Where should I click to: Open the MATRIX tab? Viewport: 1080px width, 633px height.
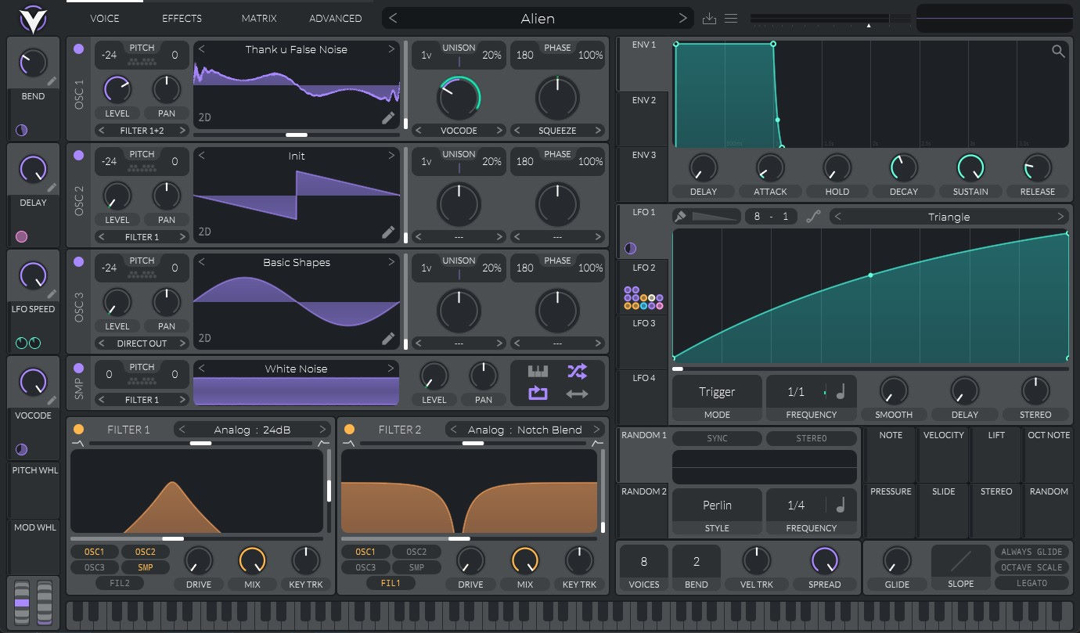[x=259, y=17]
